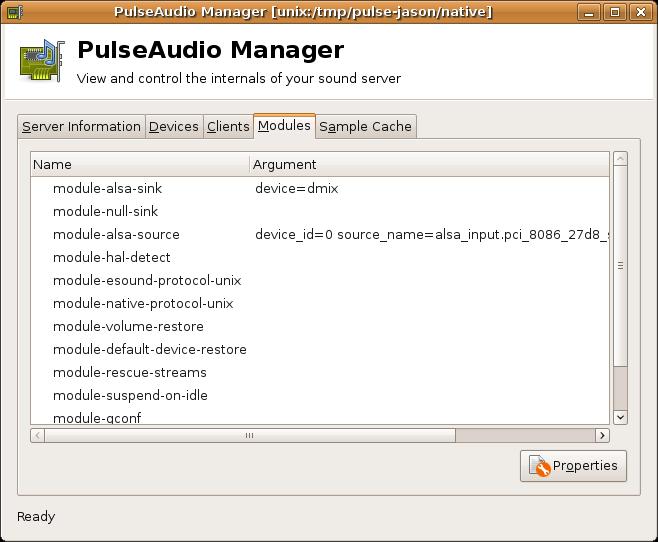Click the Properties button

573,466
